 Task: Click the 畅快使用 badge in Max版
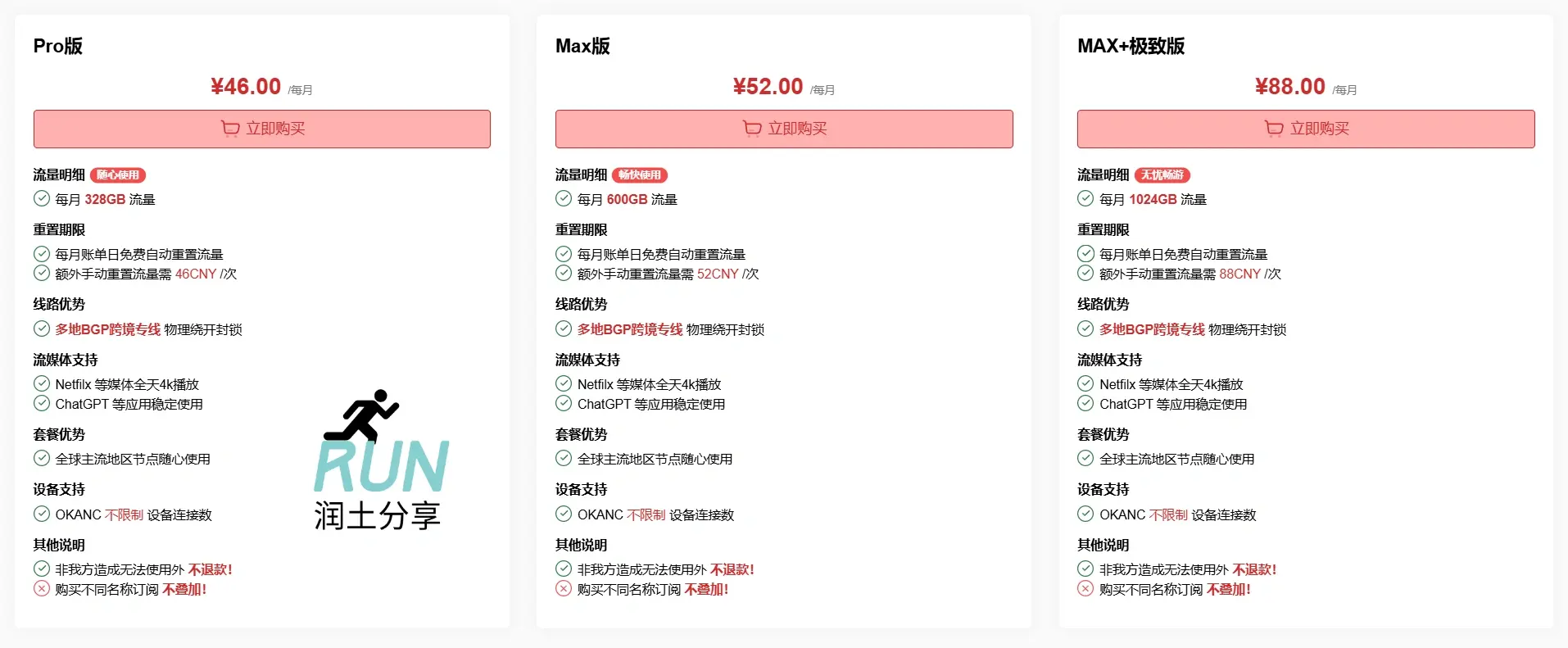coord(640,174)
